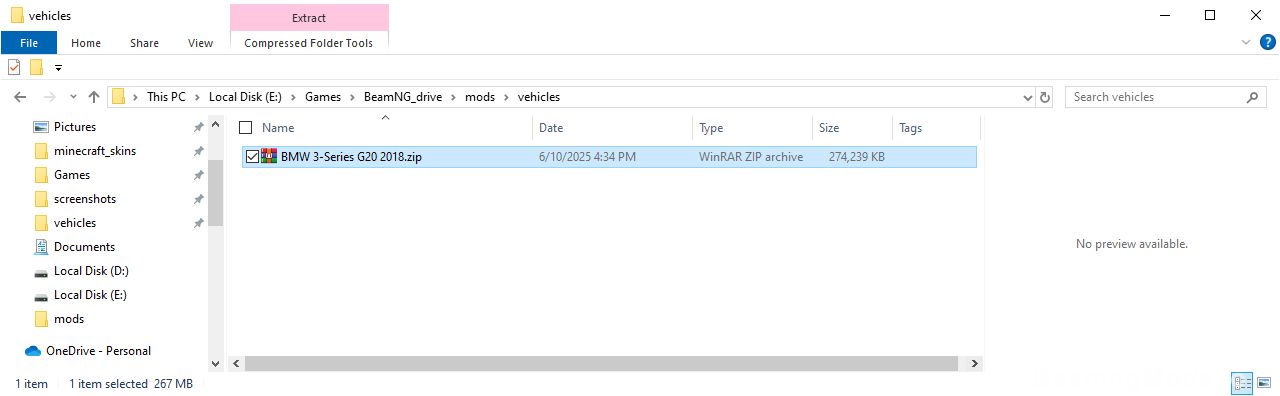Image resolution: width=1280 pixels, height=396 pixels.
Task: Uncheck BMW 3-Series G20 2018.zip checkbox
Action: 252,157
